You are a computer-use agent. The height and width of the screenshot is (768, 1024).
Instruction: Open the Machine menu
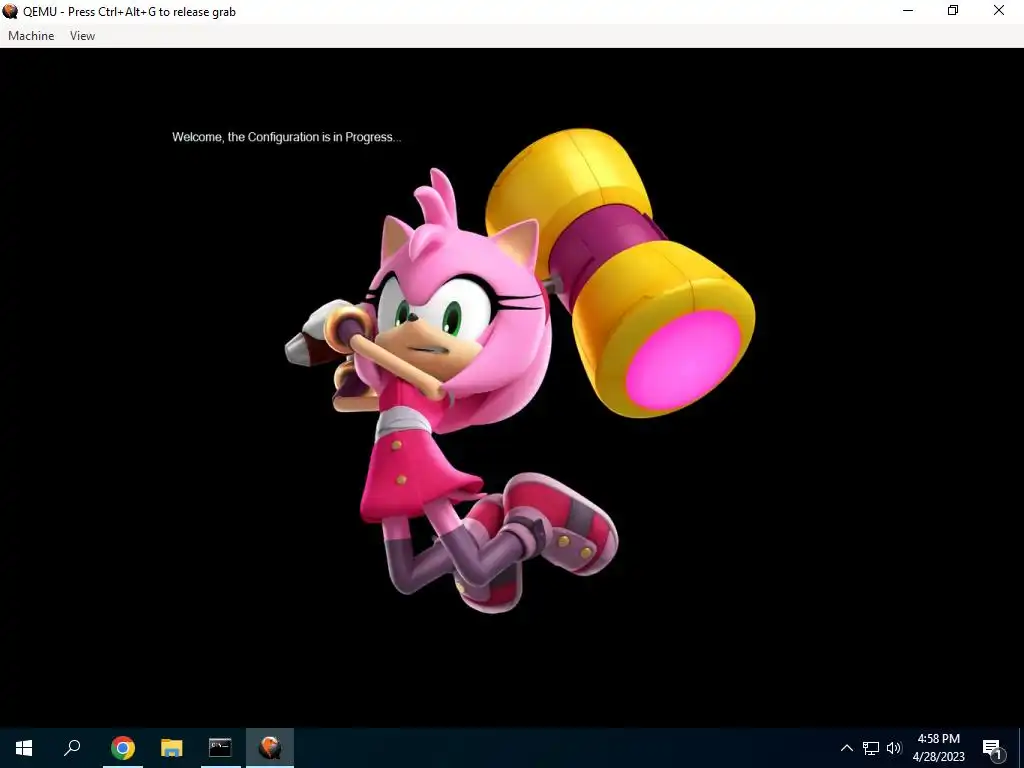pyautogui.click(x=31, y=36)
